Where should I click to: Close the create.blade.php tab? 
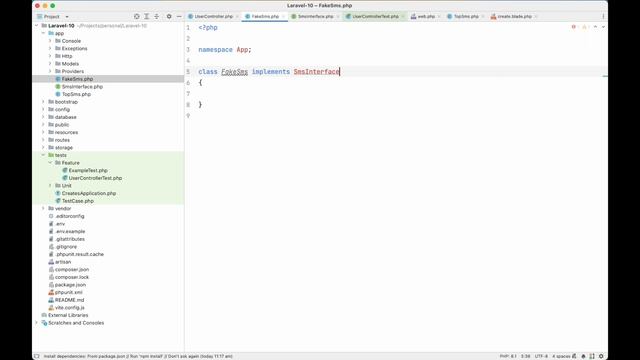536,16
